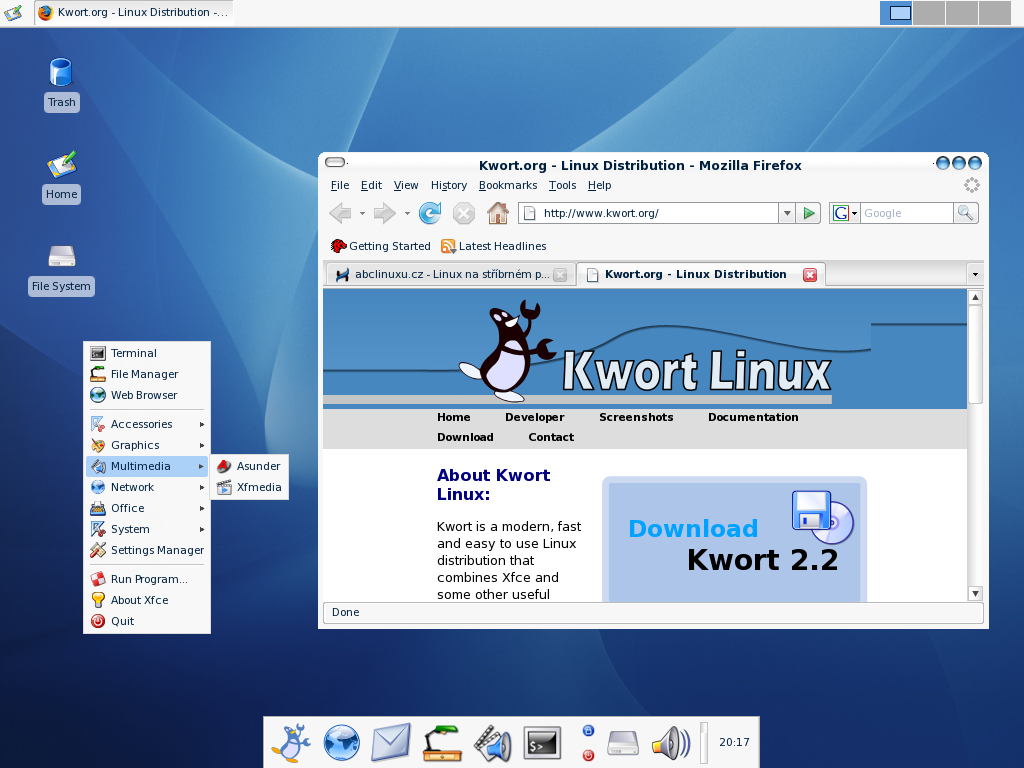Open the Kwort penguin launcher in the bottom panel

tap(292, 743)
